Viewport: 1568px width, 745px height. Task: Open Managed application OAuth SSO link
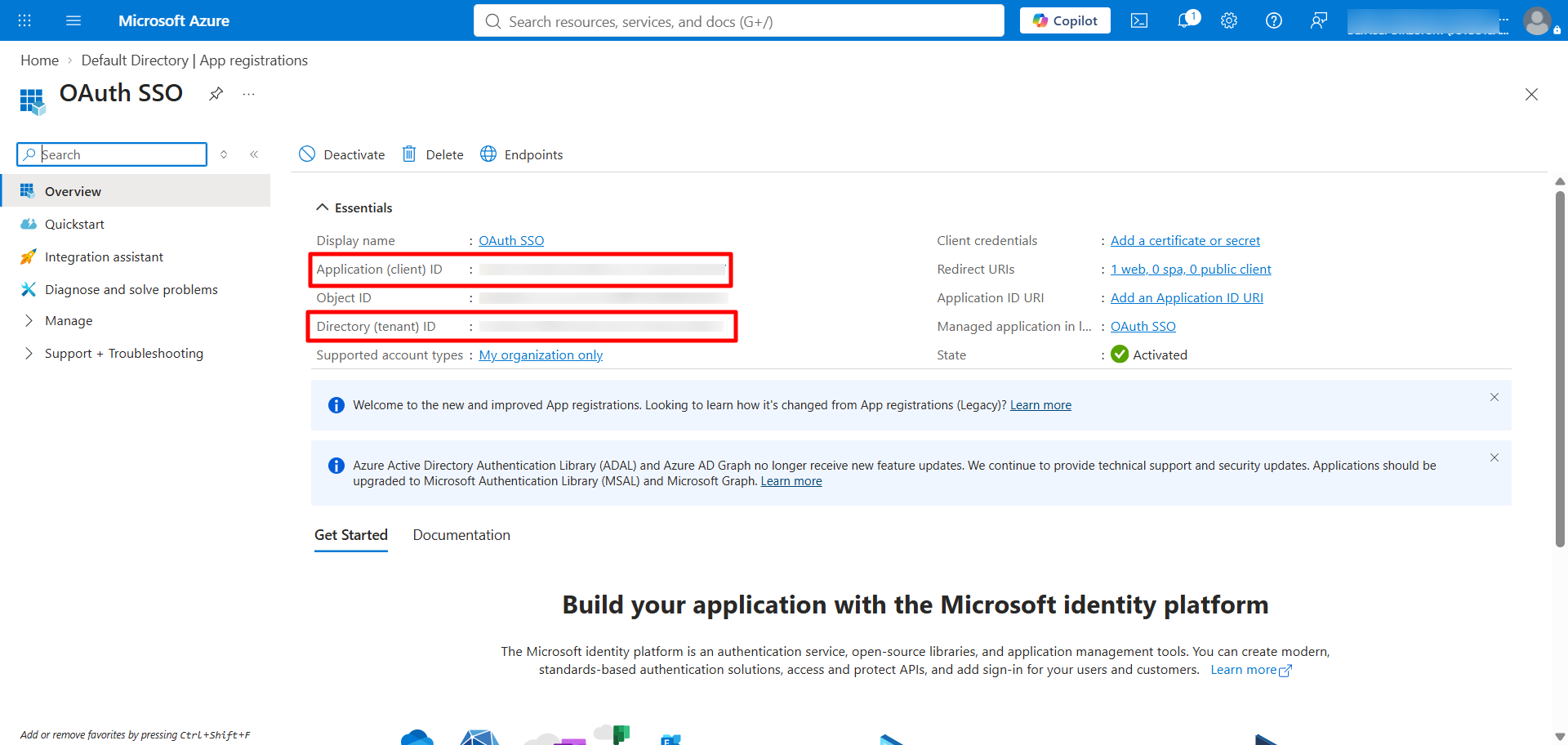coord(1143,326)
